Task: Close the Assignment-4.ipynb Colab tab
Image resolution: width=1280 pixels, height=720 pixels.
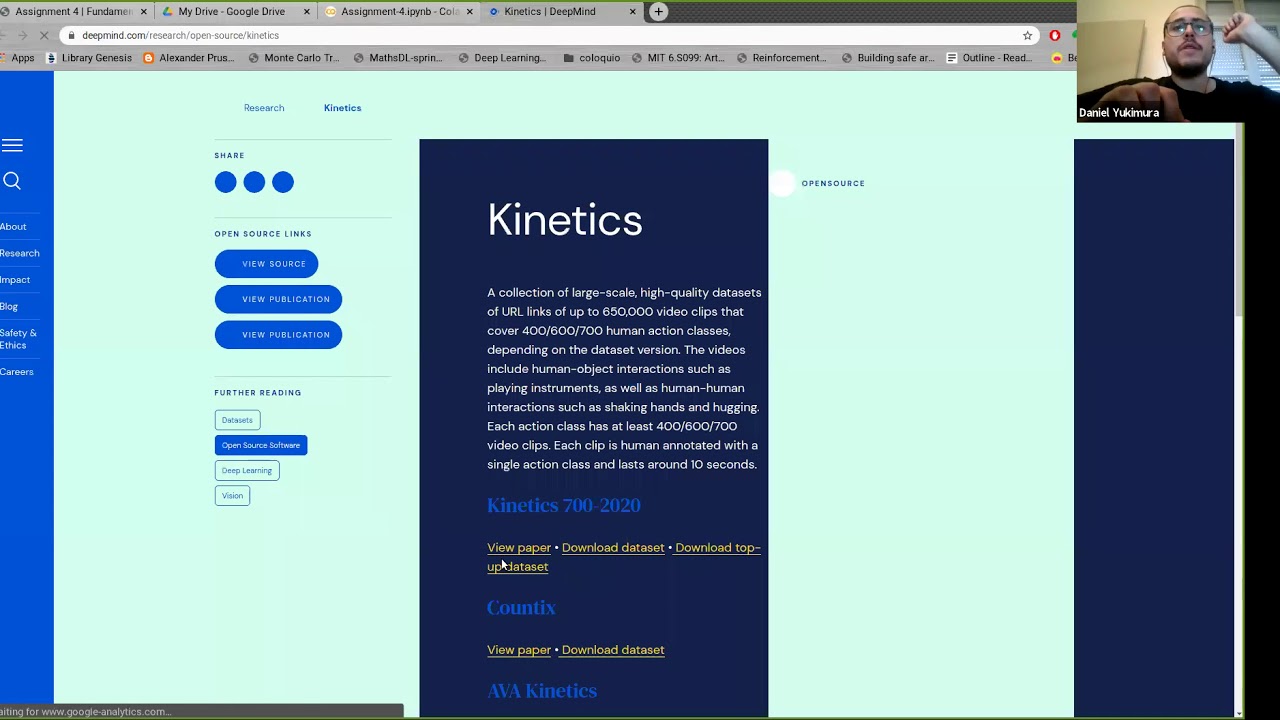Action: coord(469,11)
